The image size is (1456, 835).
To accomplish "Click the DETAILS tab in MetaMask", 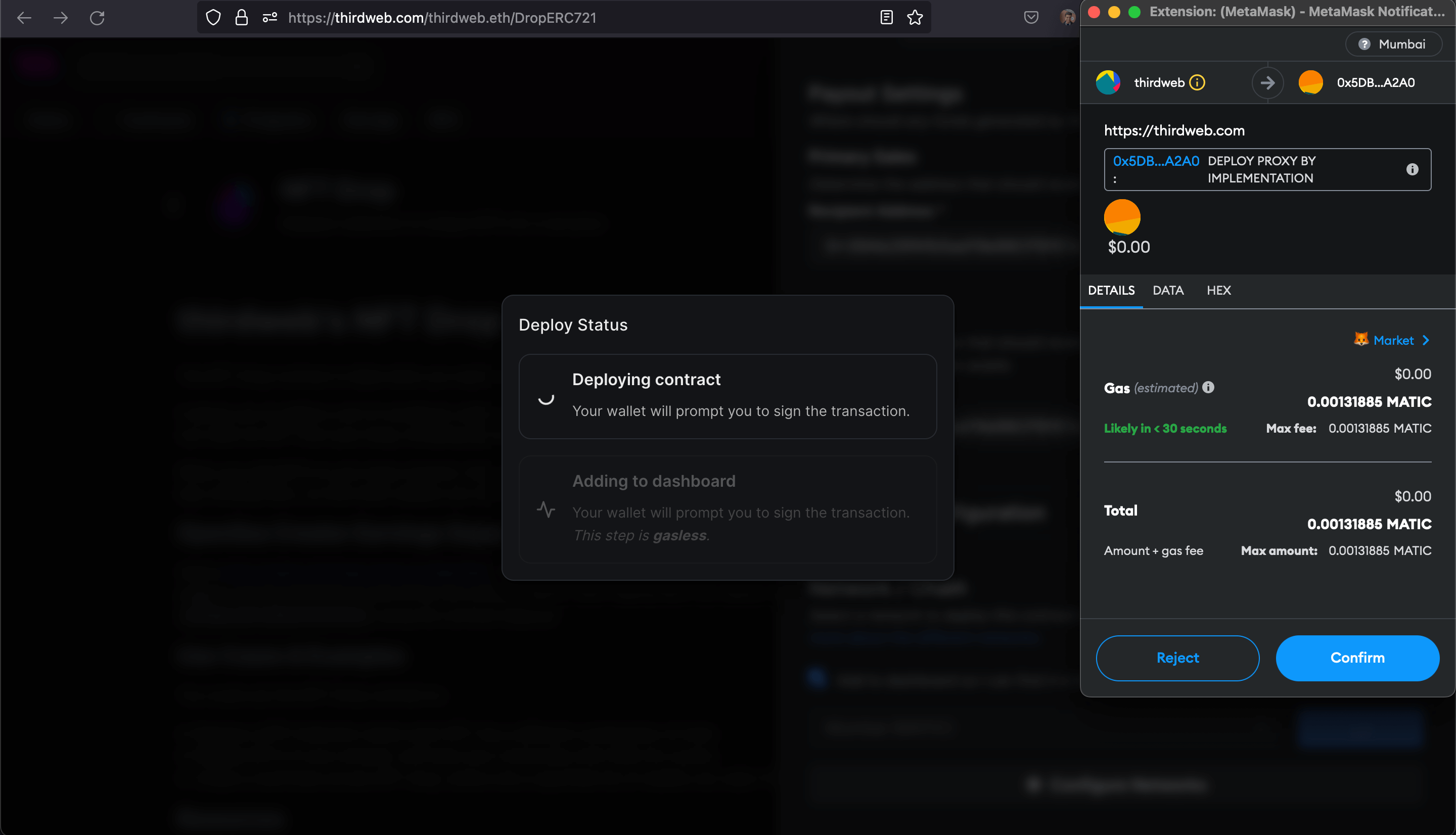I will pos(1111,290).
